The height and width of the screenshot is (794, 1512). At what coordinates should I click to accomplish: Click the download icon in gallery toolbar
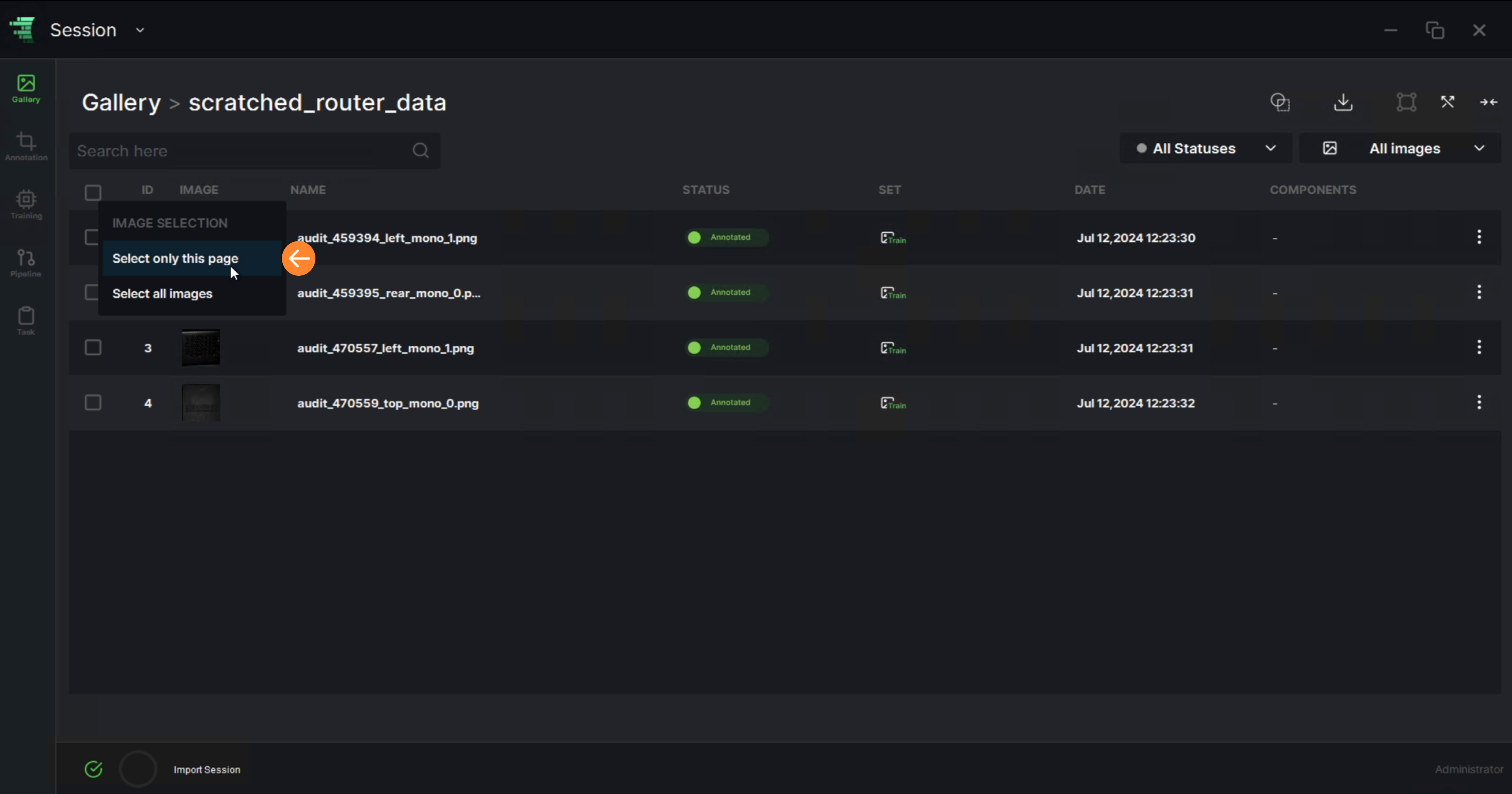[1343, 102]
